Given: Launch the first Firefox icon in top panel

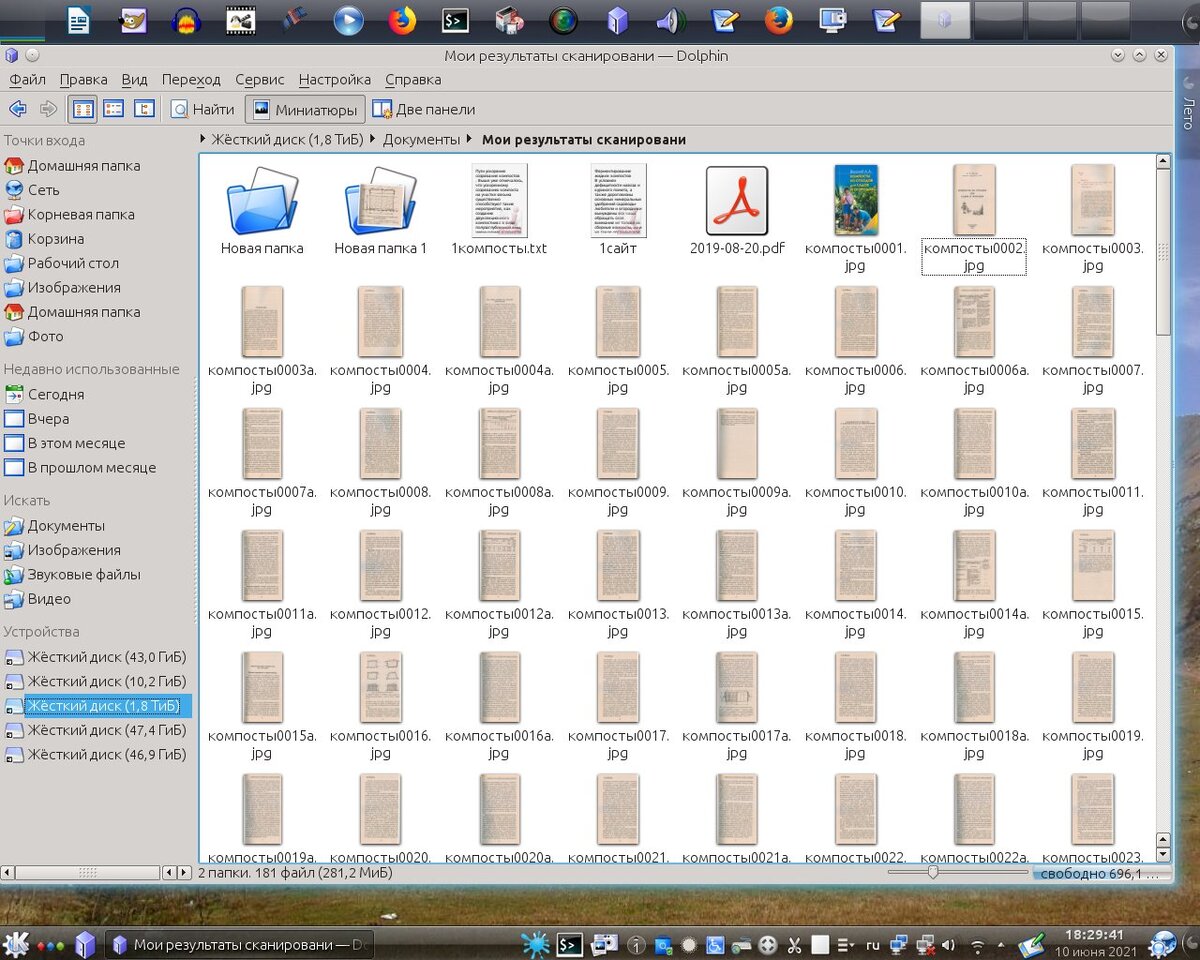Looking at the screenshot, I should [402, 19].
